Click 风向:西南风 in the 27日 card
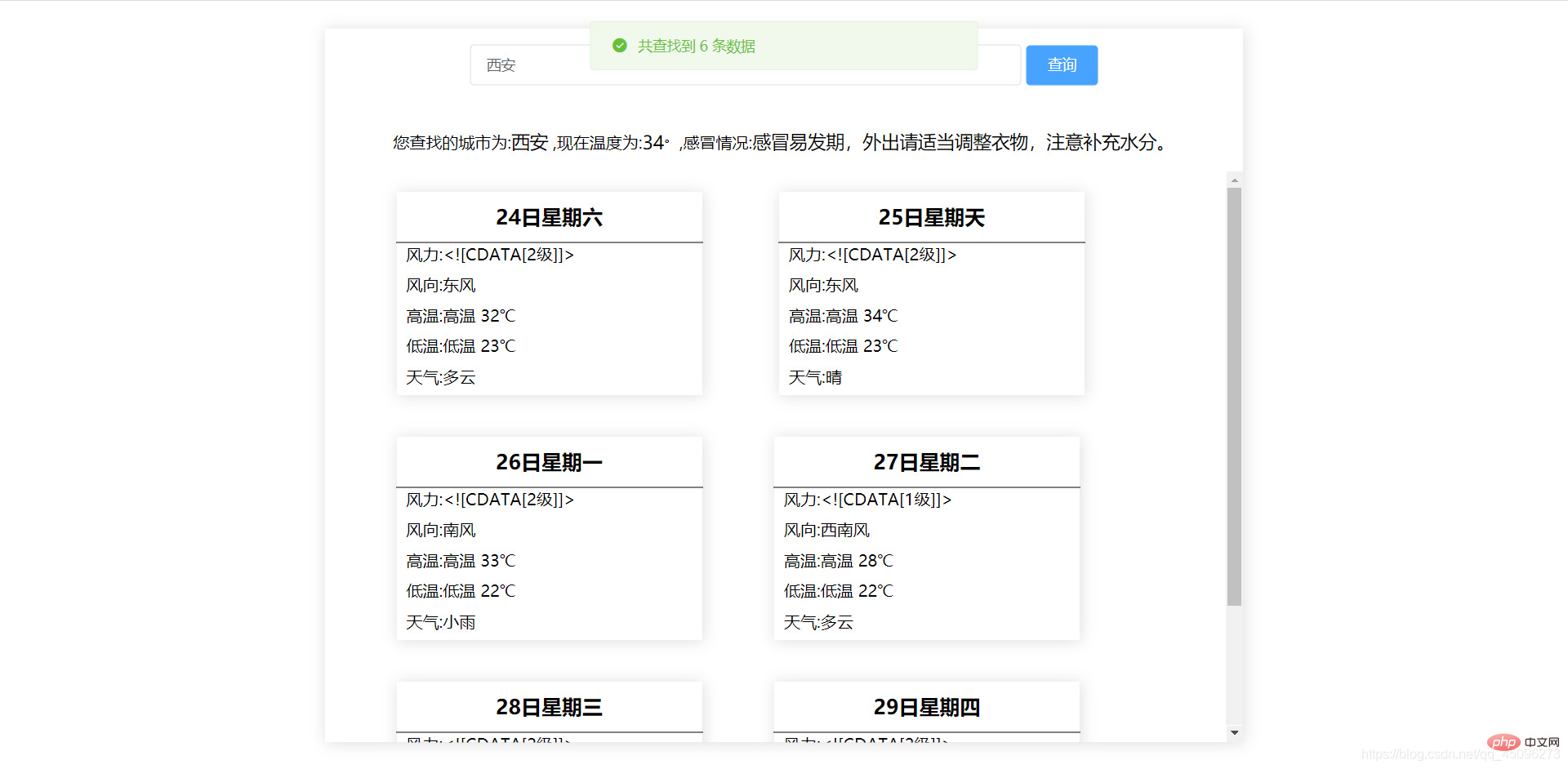The width and height of the screenshot is (1568, 769). [826, 531]
